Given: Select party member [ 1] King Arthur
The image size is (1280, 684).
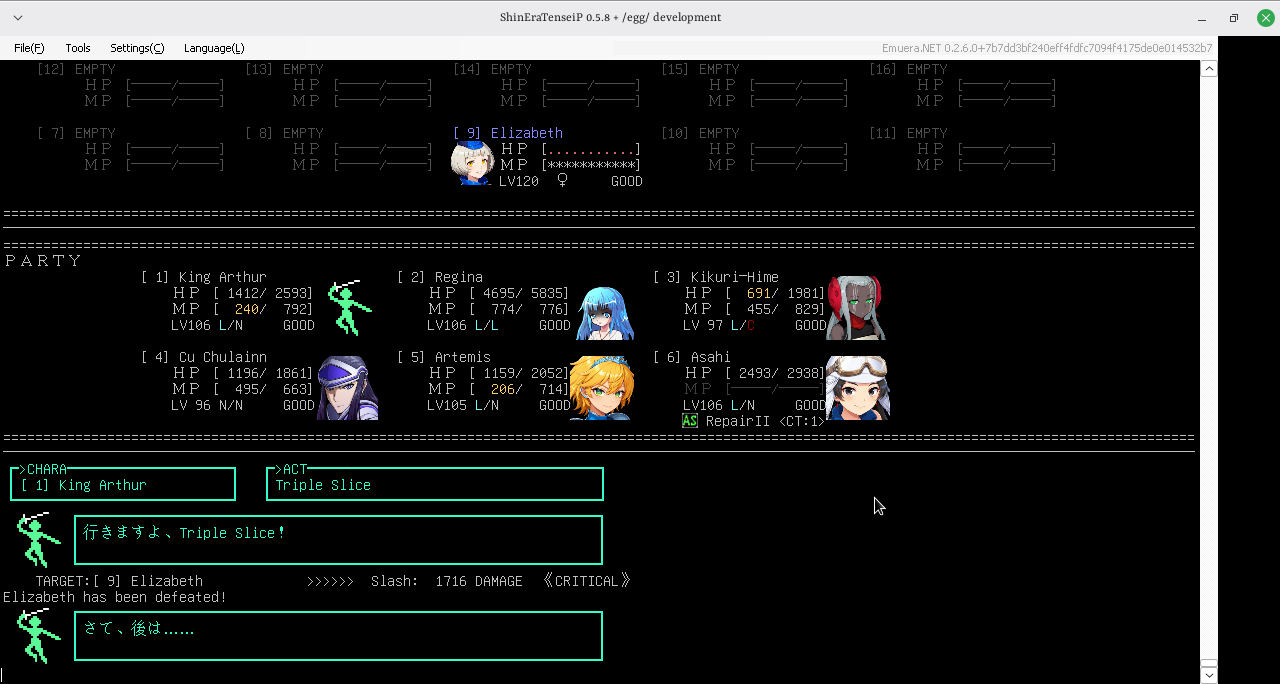Looking at the screenshot, I should click(204, 277).
